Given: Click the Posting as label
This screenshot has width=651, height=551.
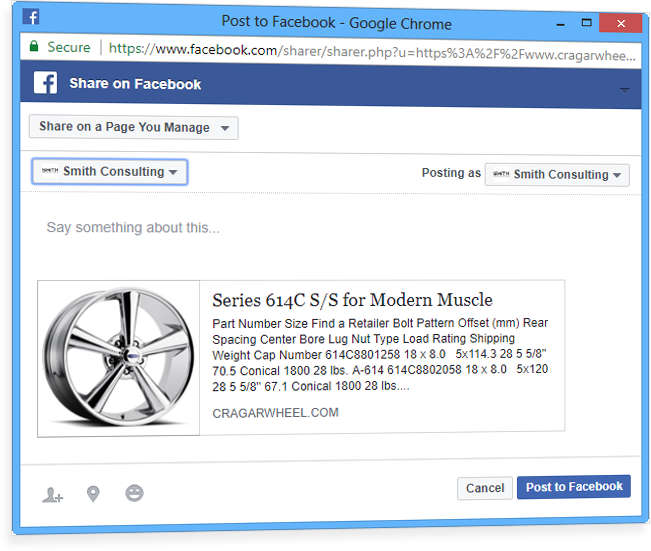Looking at the screenshot, I should tap(451, 173).
